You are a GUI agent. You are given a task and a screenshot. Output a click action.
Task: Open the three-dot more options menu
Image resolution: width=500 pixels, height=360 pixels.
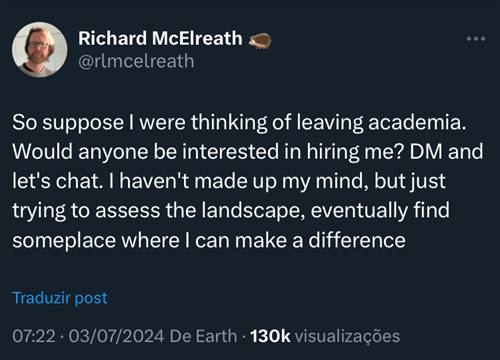476,39
